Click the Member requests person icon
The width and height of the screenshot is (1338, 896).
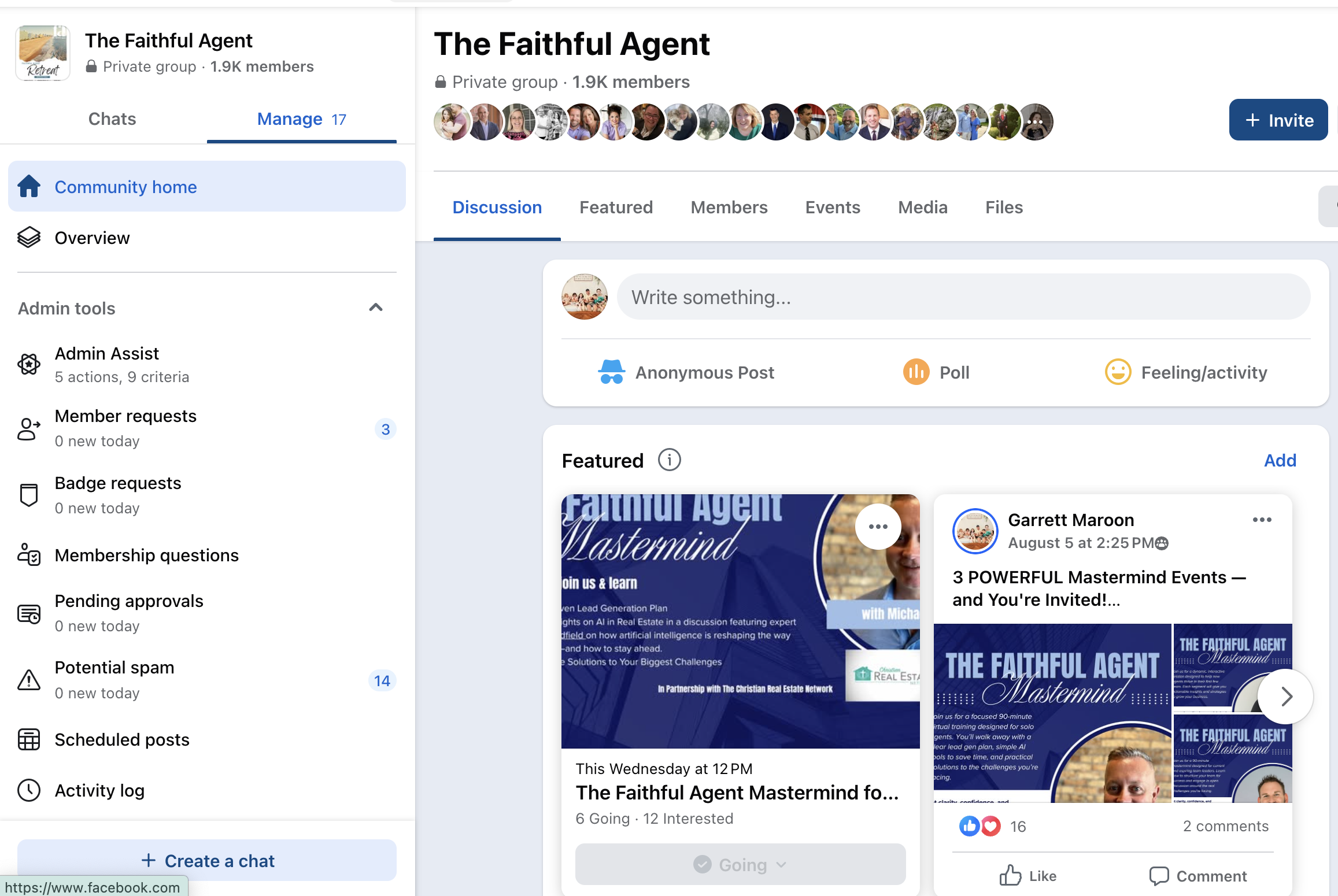(x=29, y=429)
